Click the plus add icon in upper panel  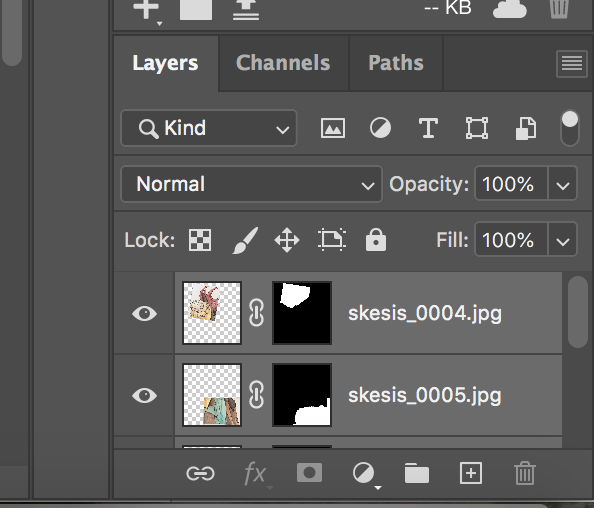[146, 8]
